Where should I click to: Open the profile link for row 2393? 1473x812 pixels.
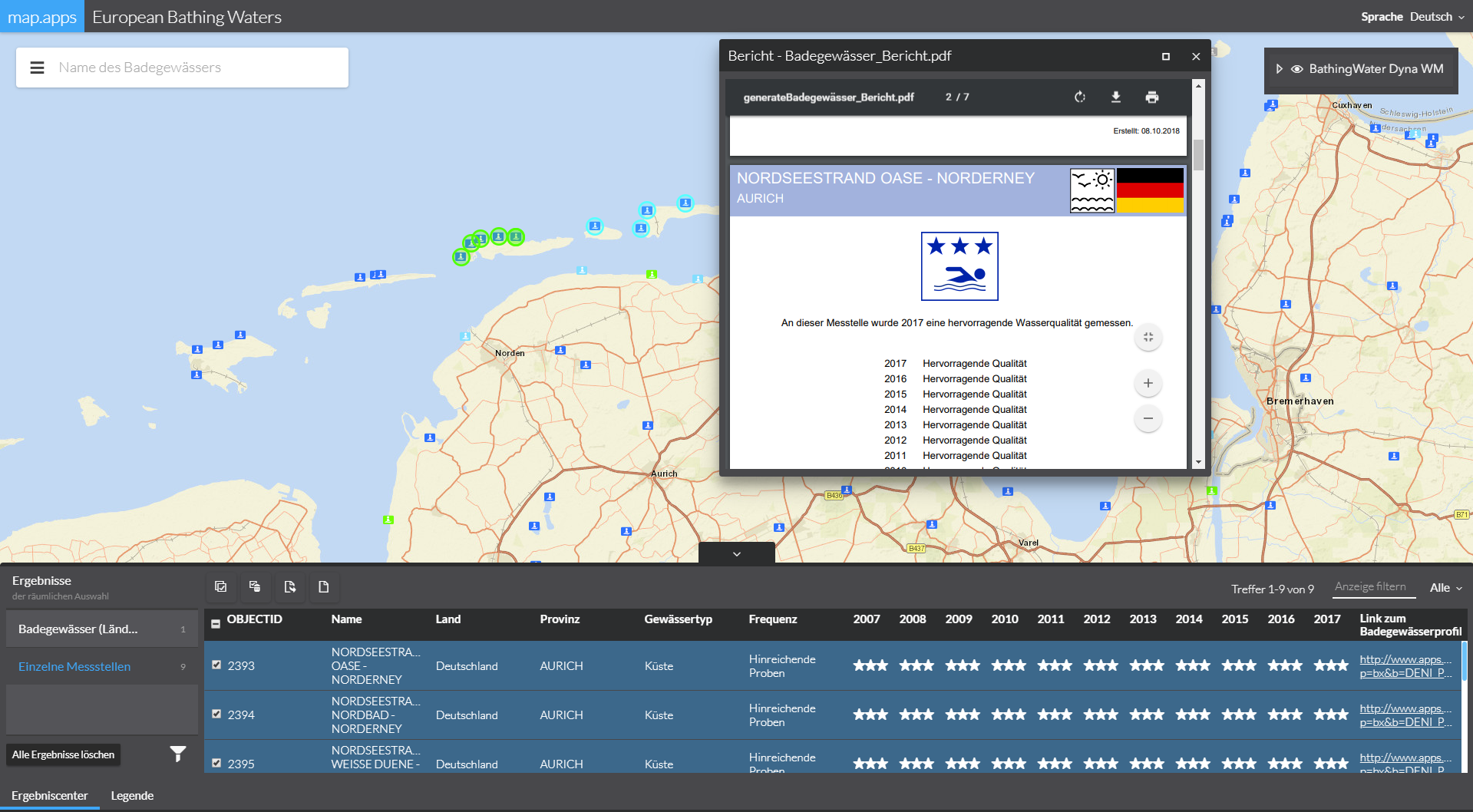1405,666
